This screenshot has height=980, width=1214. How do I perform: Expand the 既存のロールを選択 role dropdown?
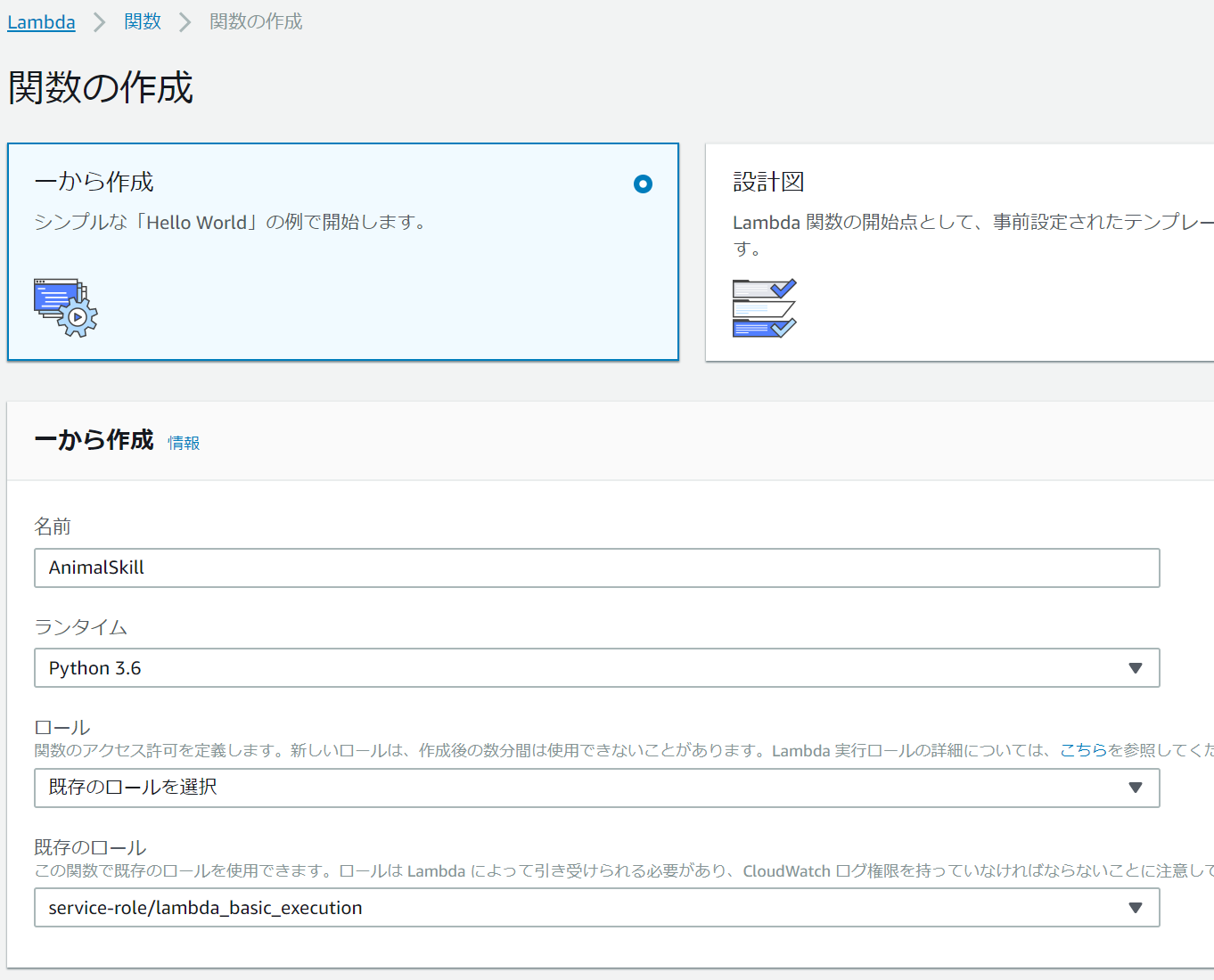[x=596, y=788]
